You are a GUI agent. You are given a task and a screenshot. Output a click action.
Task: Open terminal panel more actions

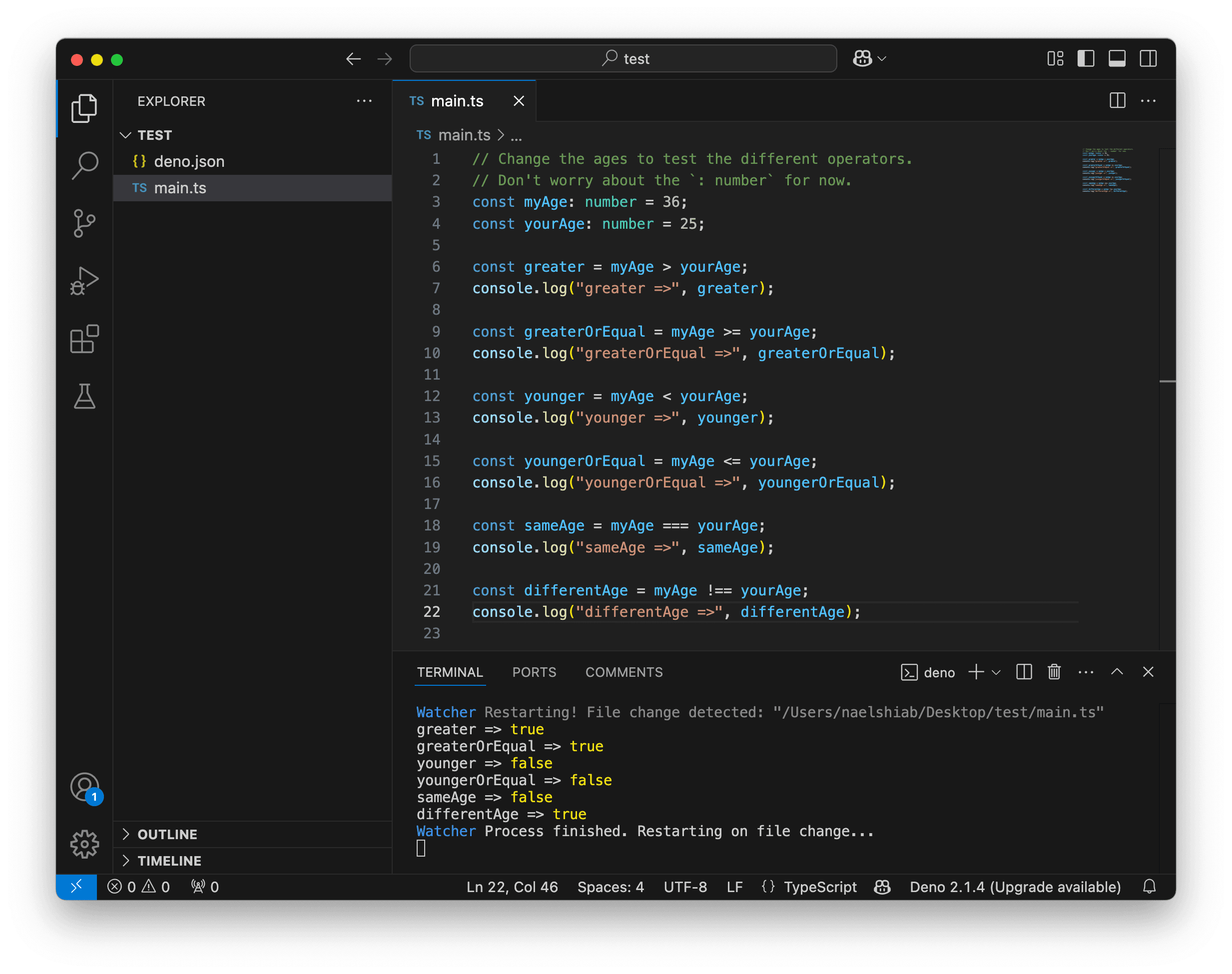1086,672
